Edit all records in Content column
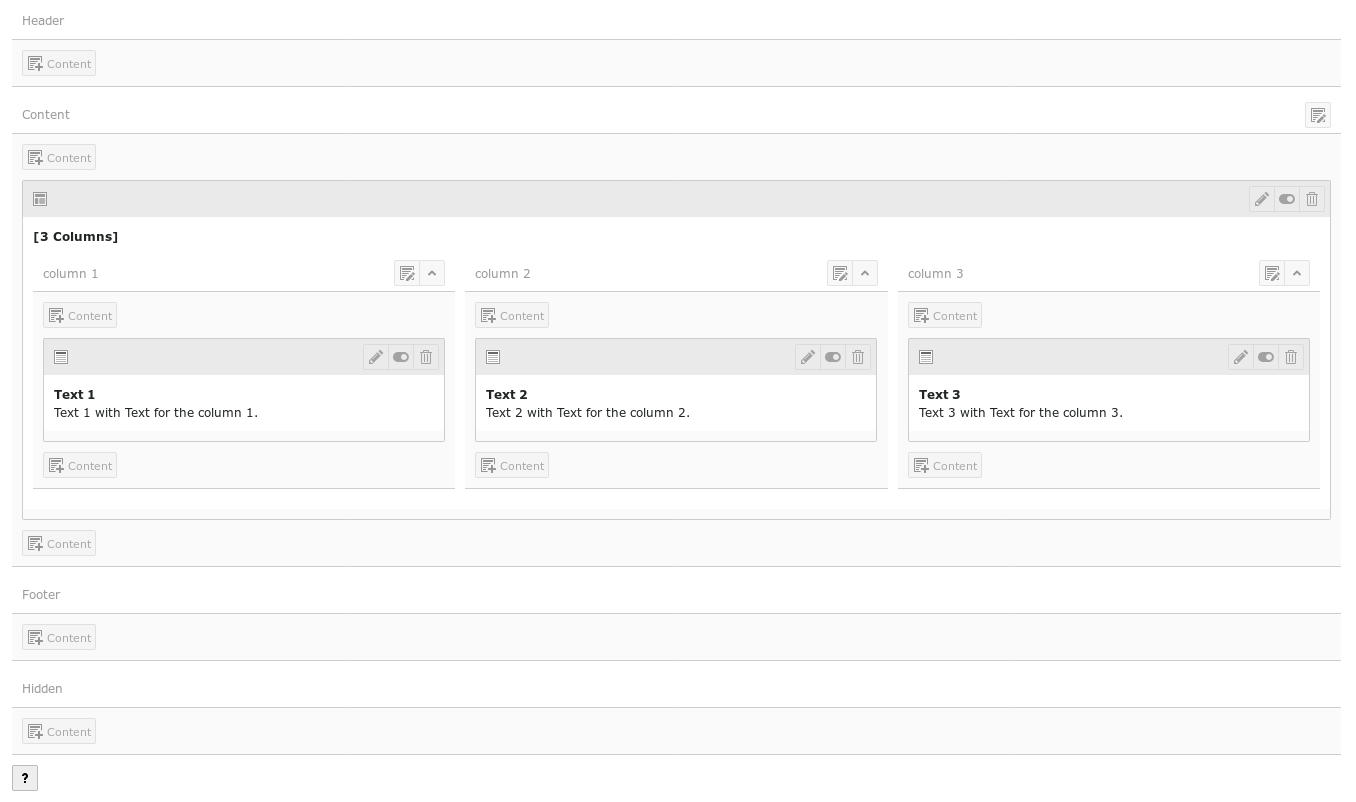1356x802 pixels. [x=1318, y=115]
